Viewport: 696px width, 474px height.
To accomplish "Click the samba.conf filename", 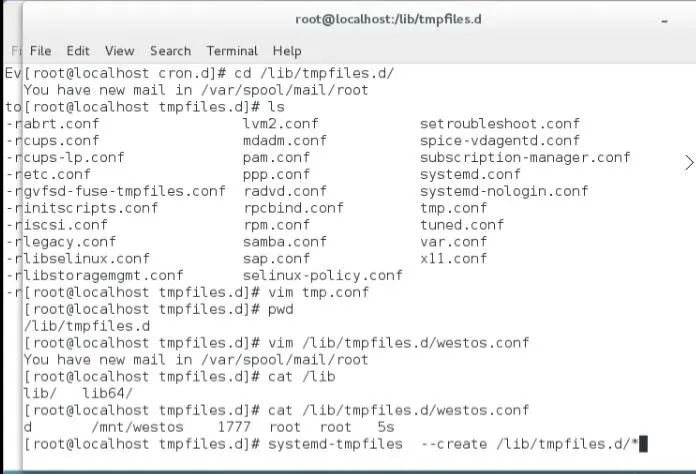I will pos(285,241).
